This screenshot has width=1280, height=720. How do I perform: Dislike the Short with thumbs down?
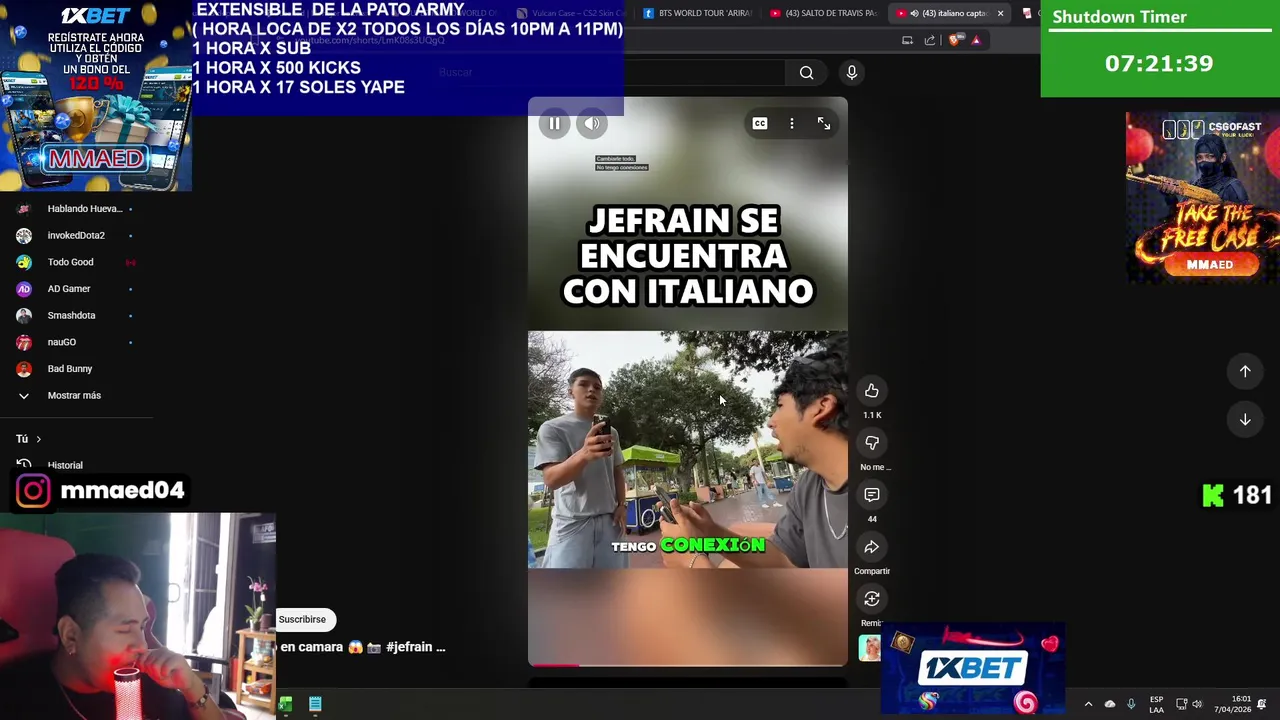[872, 443]
